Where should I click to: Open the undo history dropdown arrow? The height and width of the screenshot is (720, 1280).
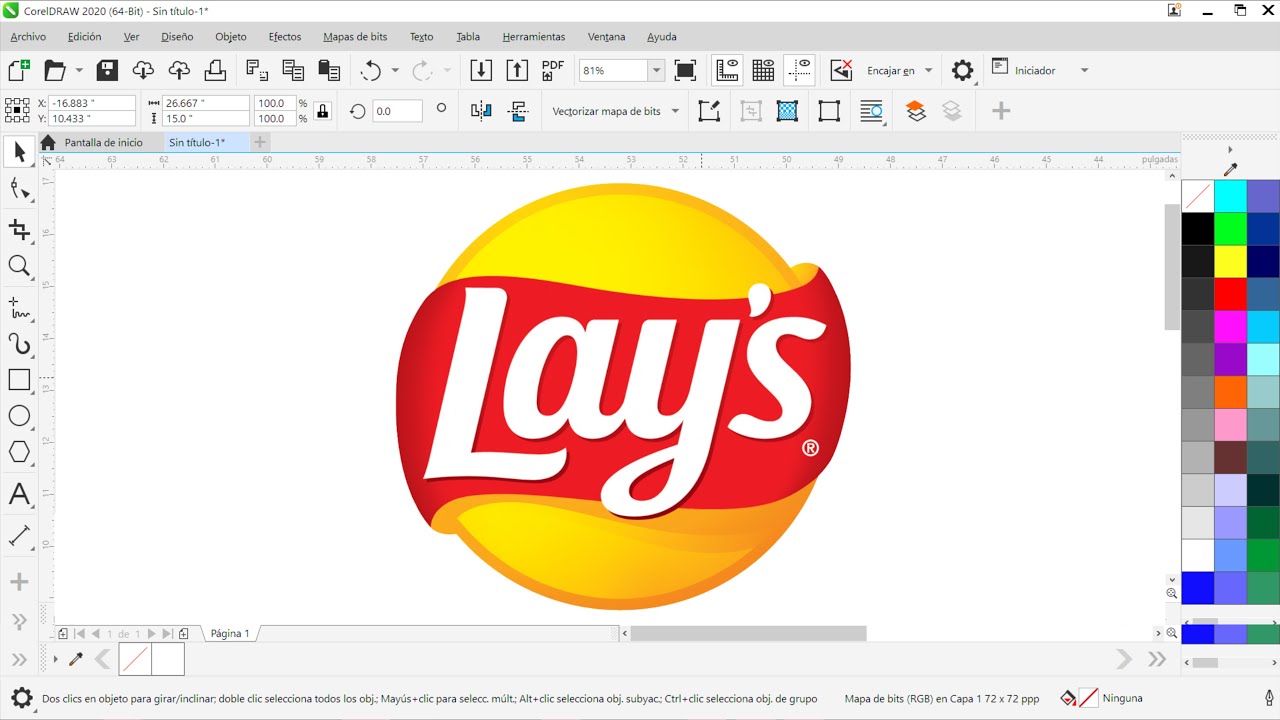[x=395, y=70]
